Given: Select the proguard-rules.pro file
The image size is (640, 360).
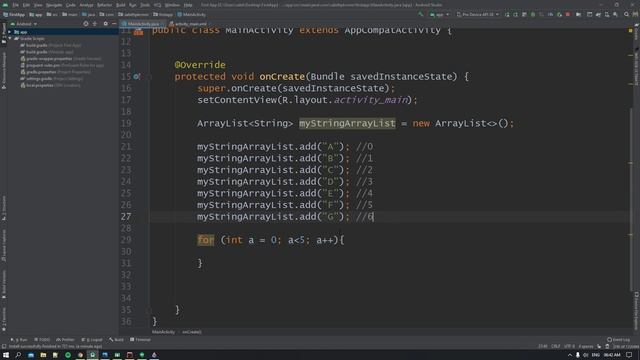Looking at the screenshot, I should coord(62,65).
